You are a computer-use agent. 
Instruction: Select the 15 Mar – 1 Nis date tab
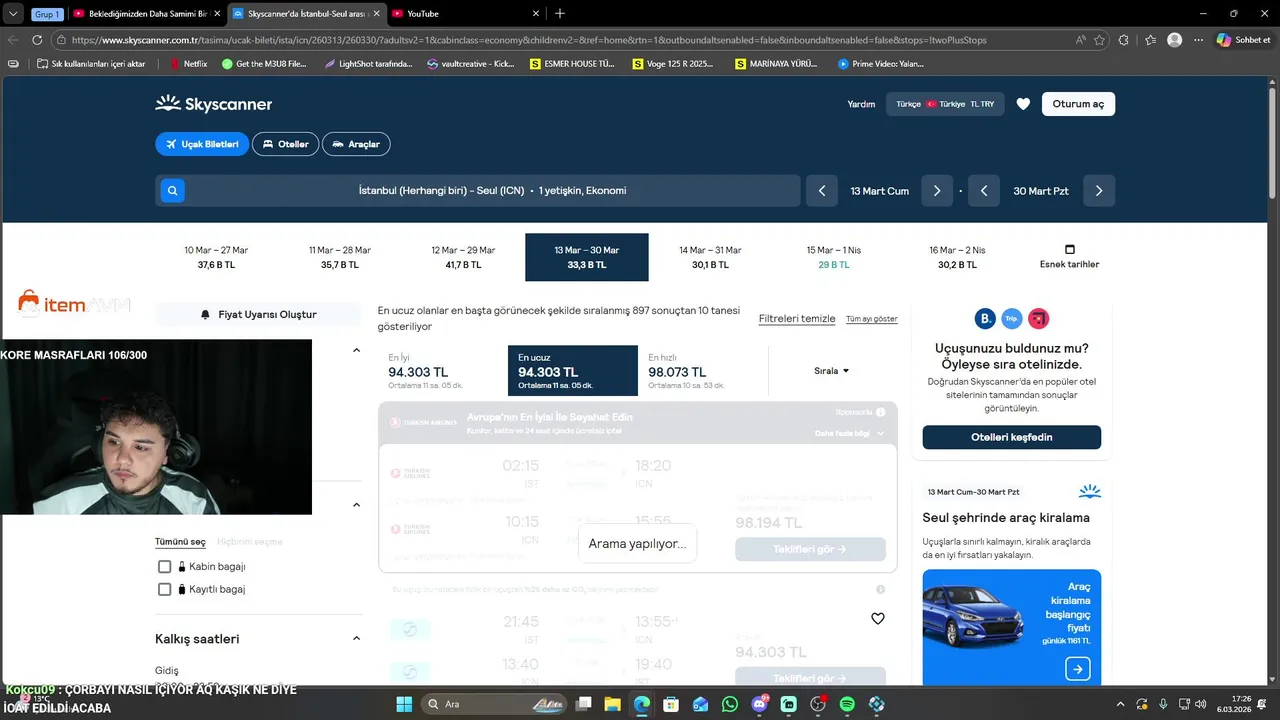[x=834, y=257]
